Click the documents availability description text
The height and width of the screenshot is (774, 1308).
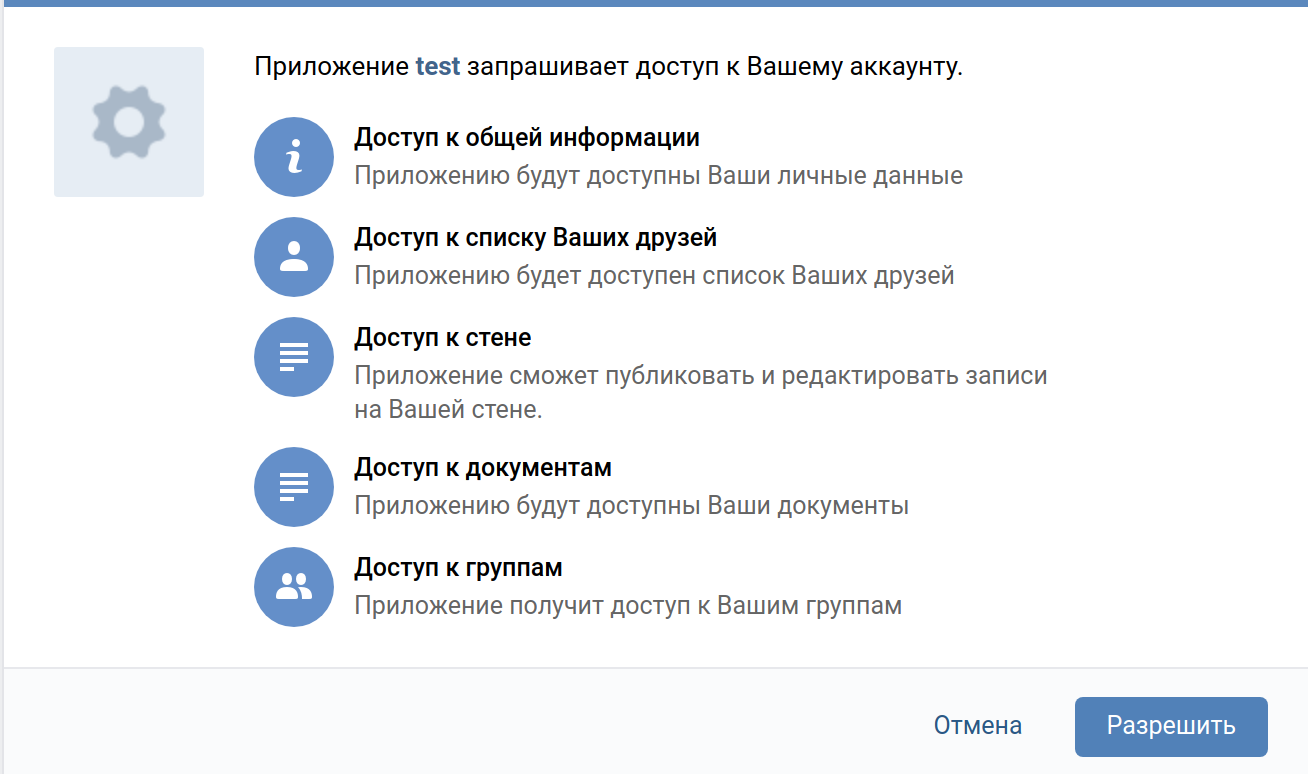(x=631, y=506)
